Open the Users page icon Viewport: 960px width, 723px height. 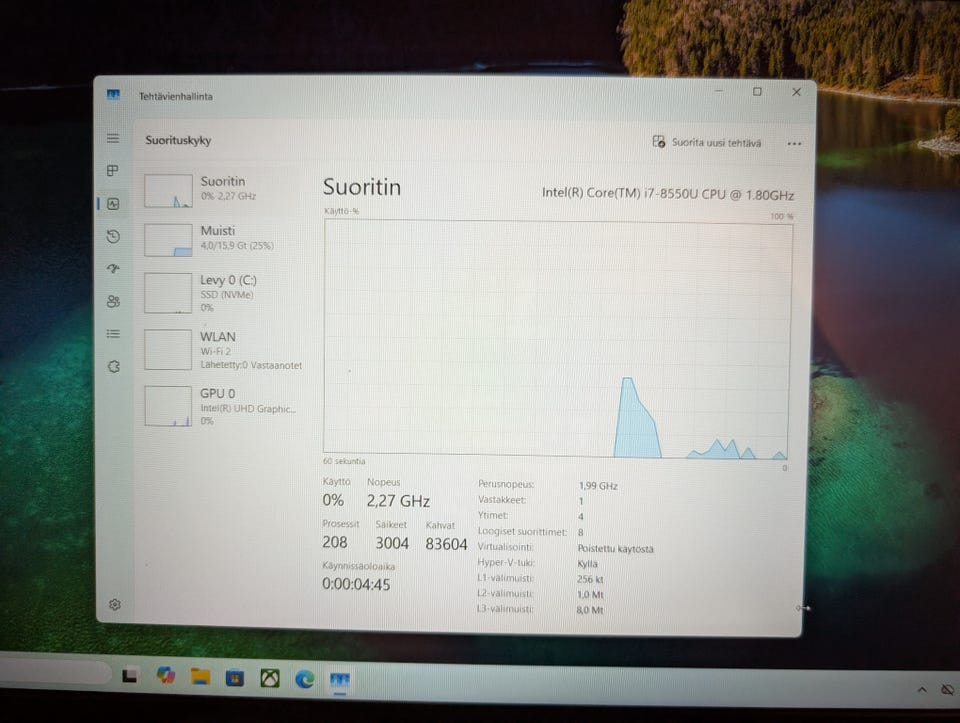point(113,301)
